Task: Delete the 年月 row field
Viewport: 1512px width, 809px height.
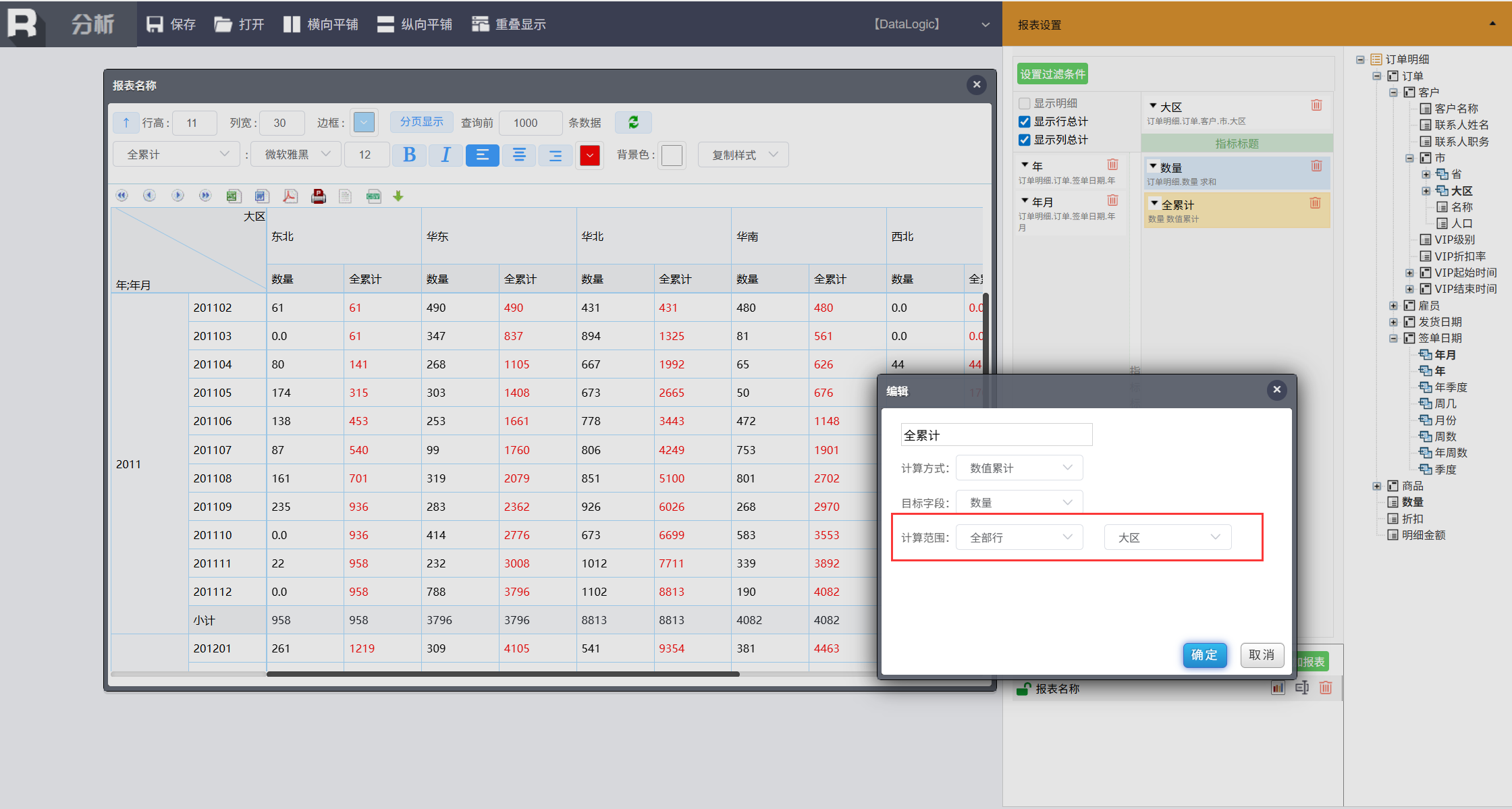Action: [x=1112, y=200]
